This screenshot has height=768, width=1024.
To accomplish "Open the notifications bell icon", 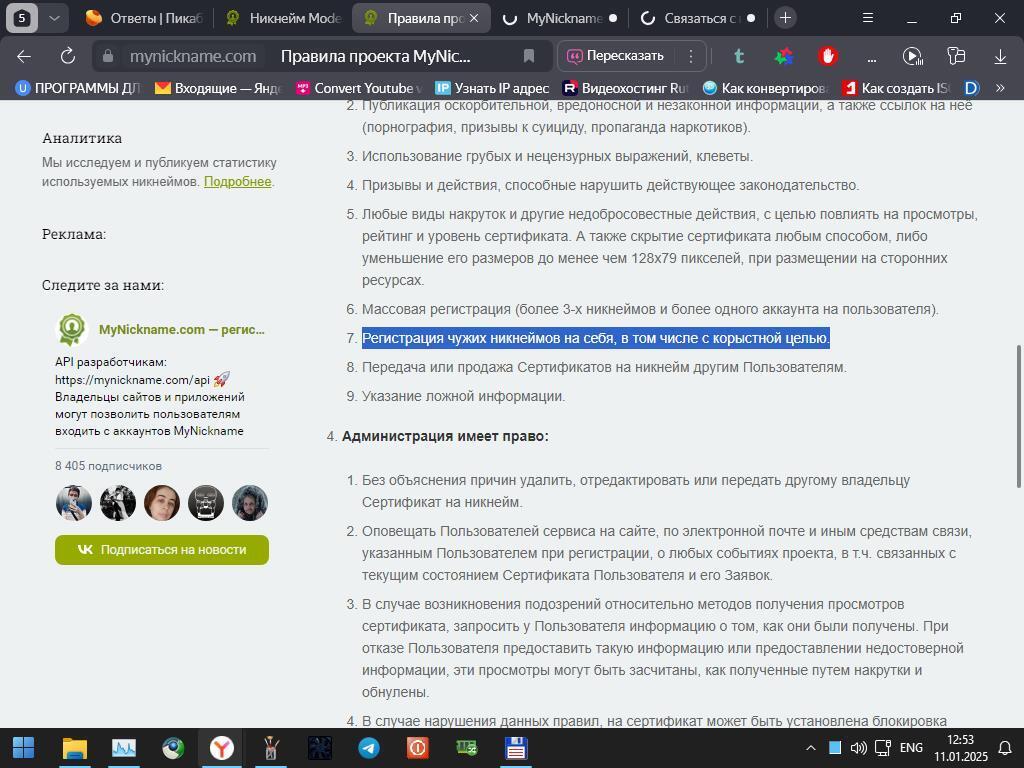I will tap(1005, 748).
